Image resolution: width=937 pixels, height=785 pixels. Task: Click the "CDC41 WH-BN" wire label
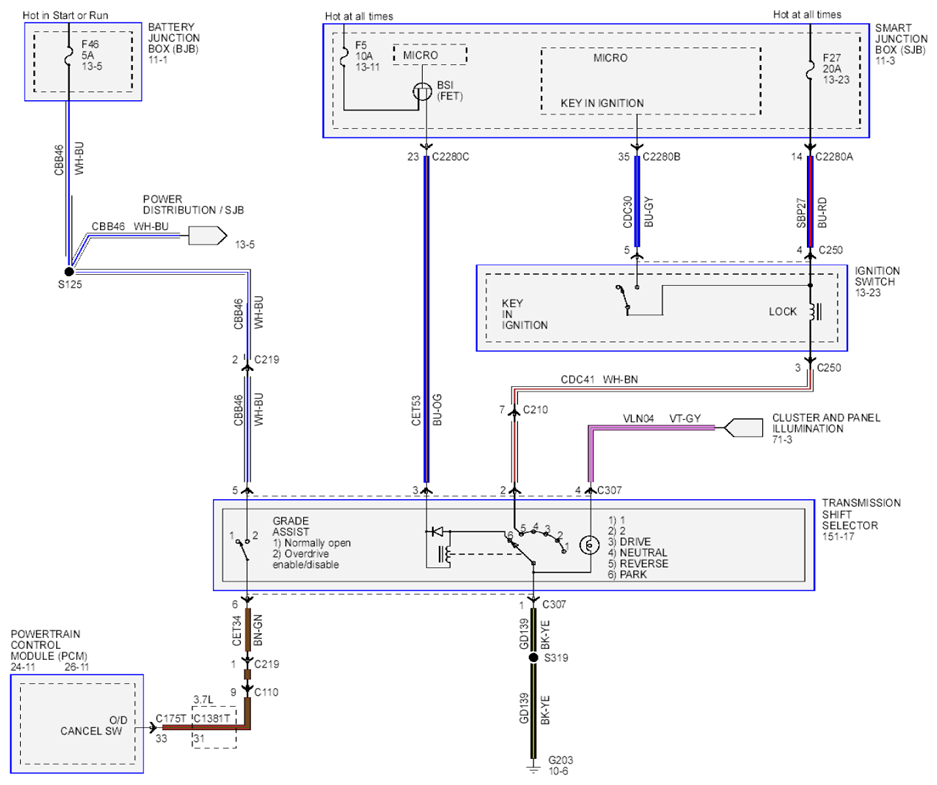(x=599, y=379)
